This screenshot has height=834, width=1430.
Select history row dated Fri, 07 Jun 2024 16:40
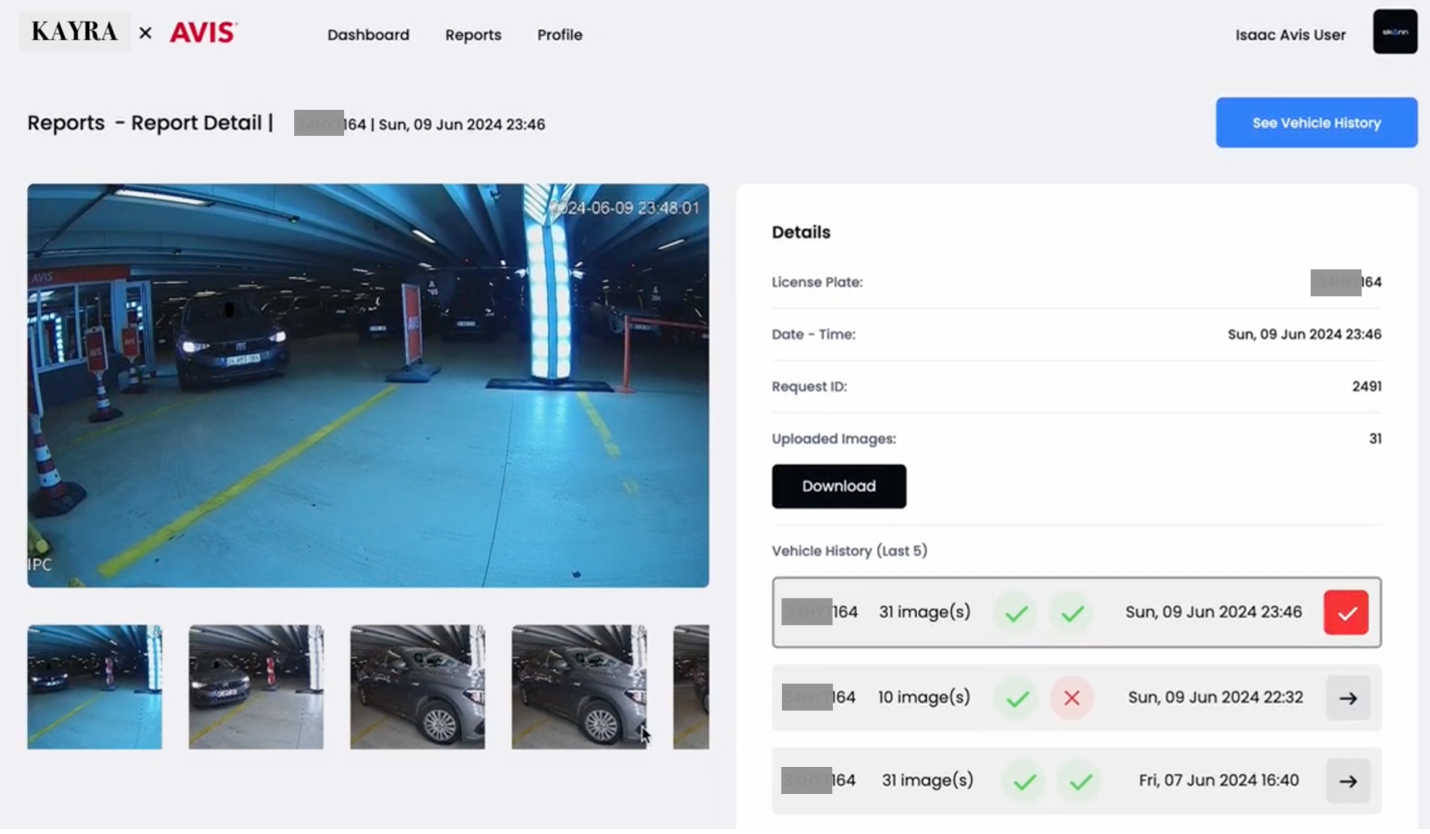coord(1077,781)
